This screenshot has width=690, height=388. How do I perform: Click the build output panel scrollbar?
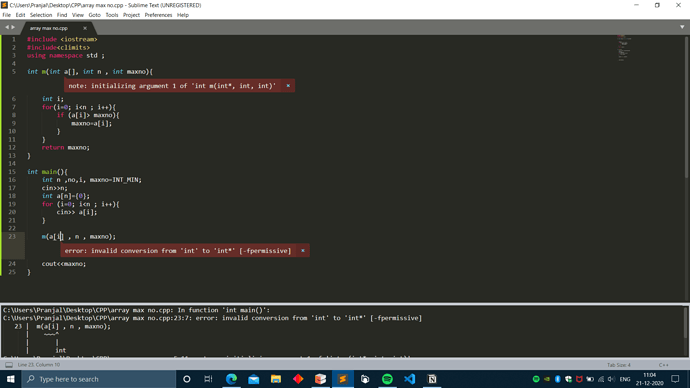click(686, 323)
